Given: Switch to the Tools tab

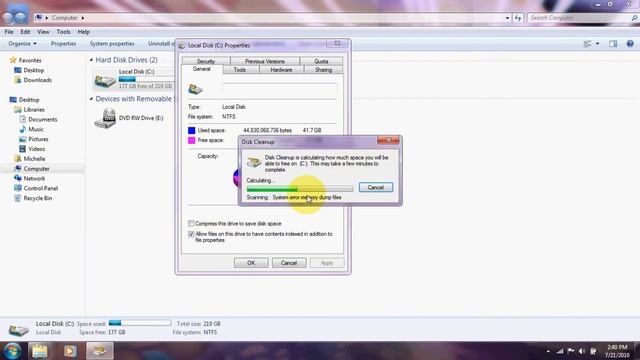Looking at the screenshot, I should (x=240, y=70).
